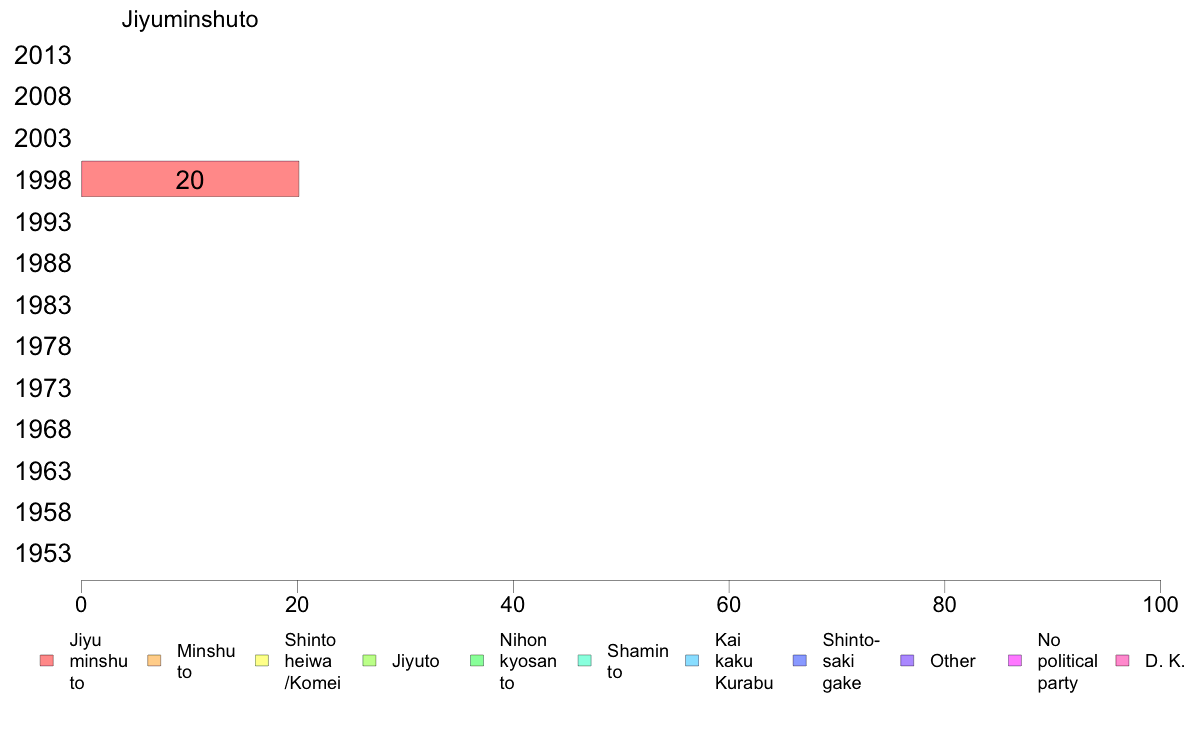
Task: Click the yellow Shinto heiwa/Komei swatch
Action: [x=262, y=661]
